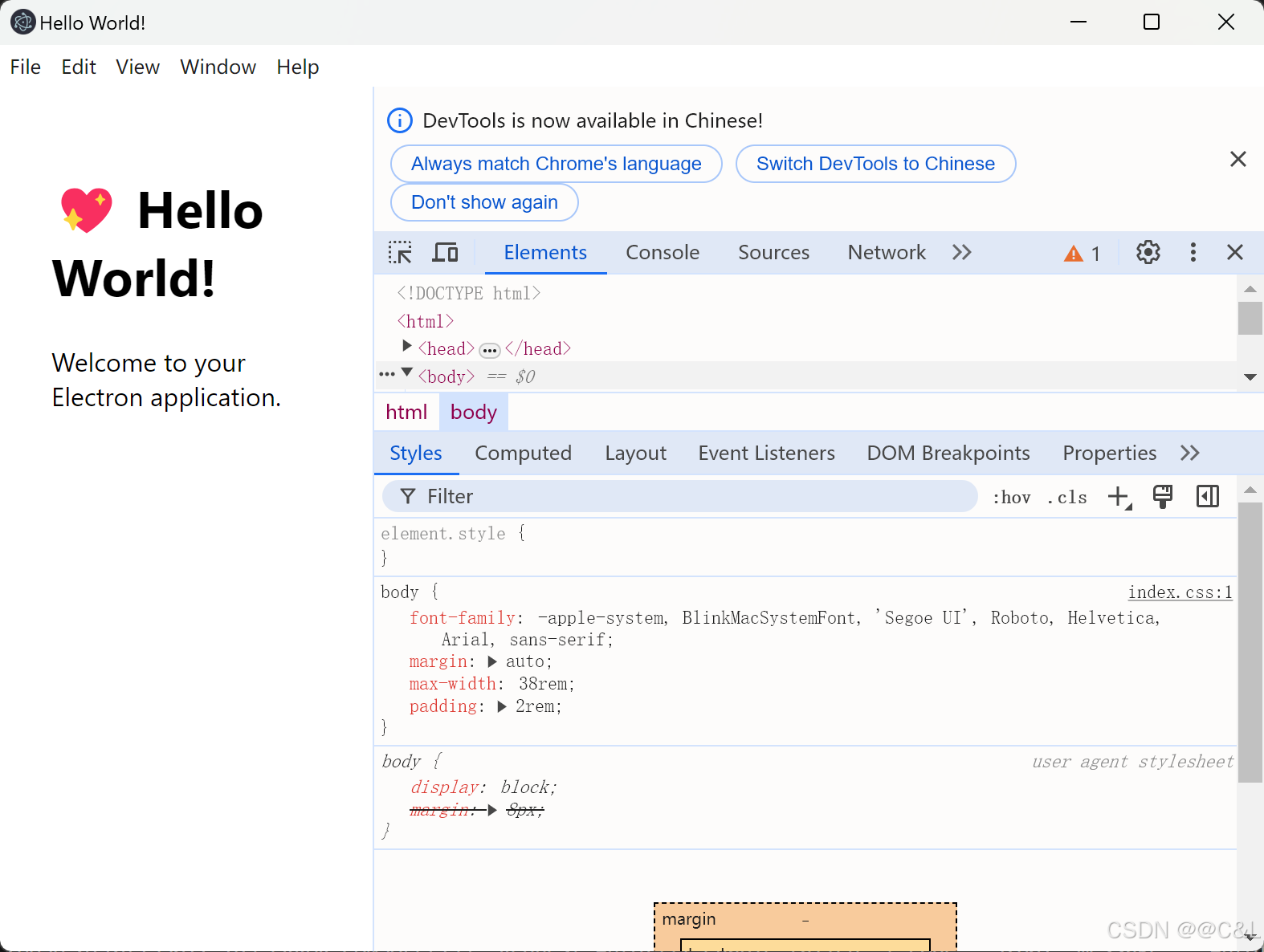Toggle rendering emulations paintbrush icon
The width and height of the screenshot is (1264, 952).
(1163, 497)
